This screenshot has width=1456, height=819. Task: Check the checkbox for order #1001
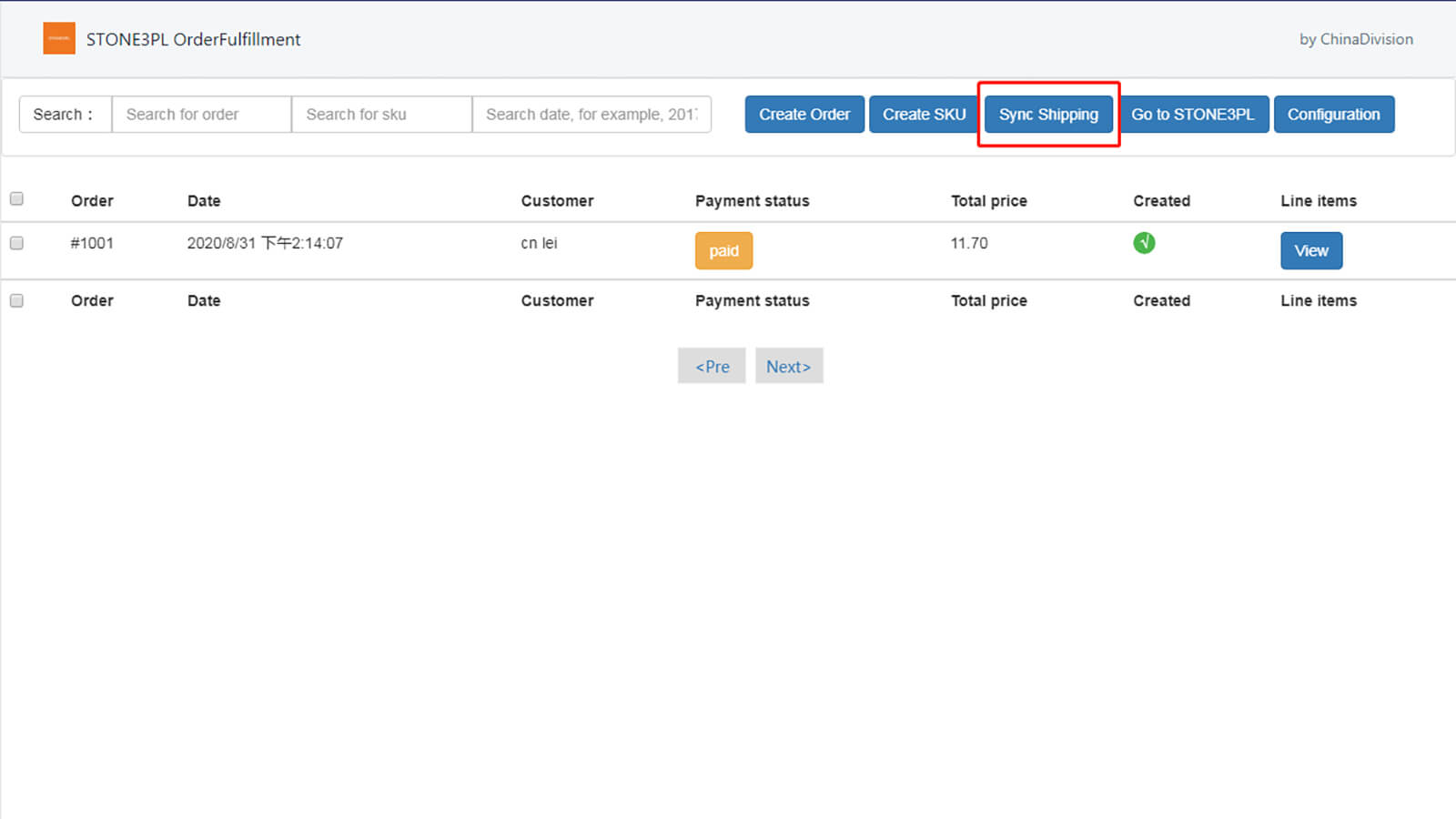[16, 243]
